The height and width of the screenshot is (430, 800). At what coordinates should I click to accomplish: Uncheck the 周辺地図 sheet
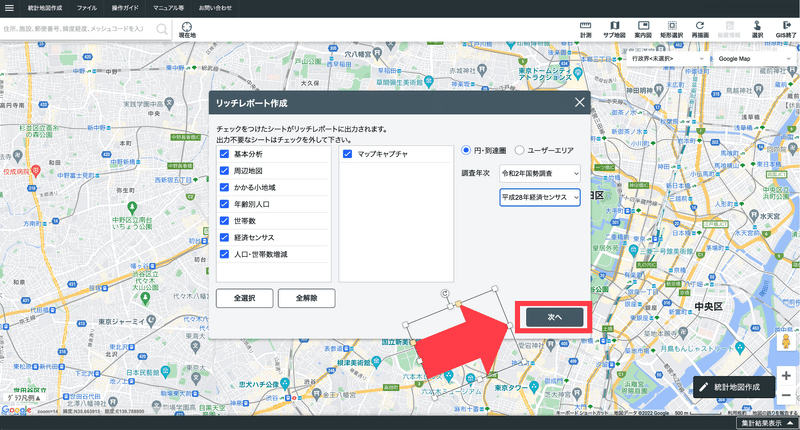[224, 171]
